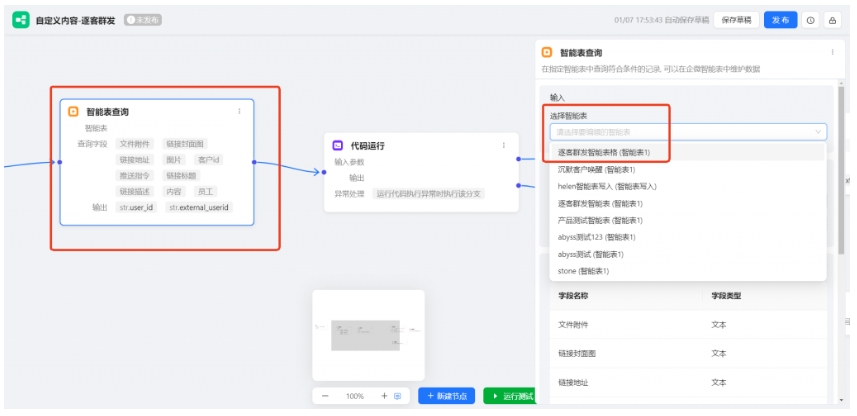857x416 pixels.
Task: Click the 文件附件 tag in query node
Action: pyautogui.click(x=135, y=144)
